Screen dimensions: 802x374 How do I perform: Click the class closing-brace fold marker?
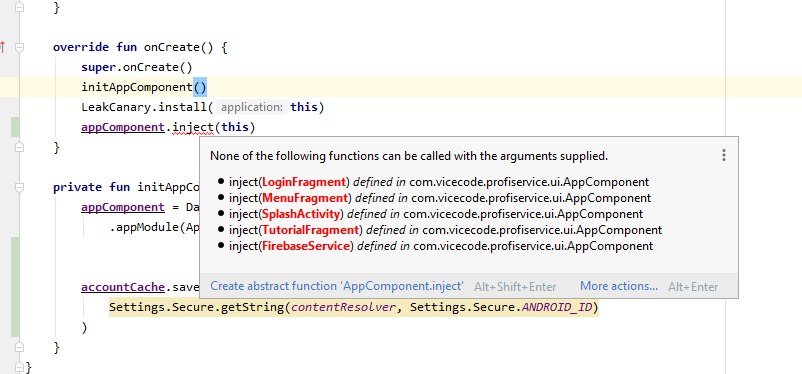19,367
